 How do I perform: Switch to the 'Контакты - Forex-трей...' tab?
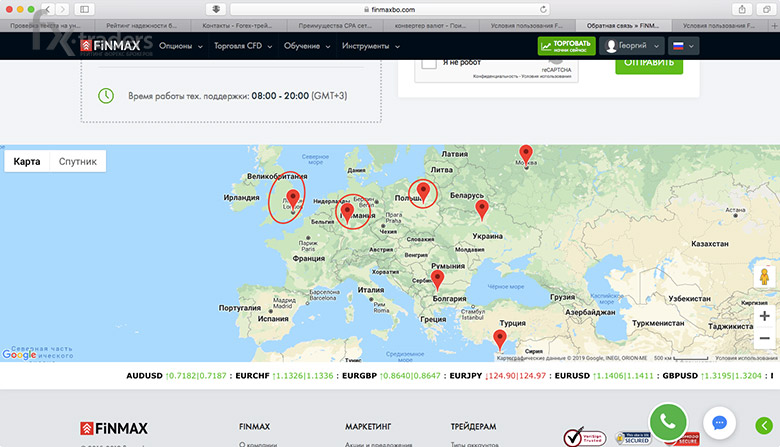[239, 25]
